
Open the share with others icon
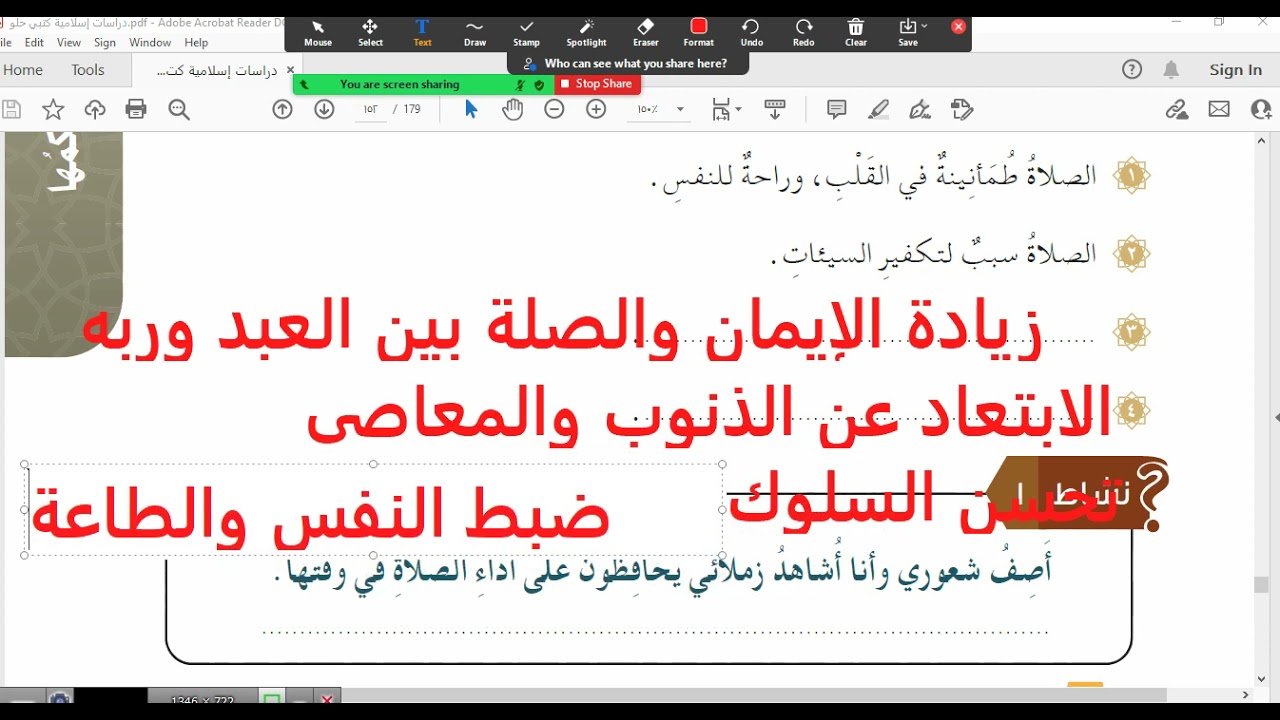[1262, 109]
